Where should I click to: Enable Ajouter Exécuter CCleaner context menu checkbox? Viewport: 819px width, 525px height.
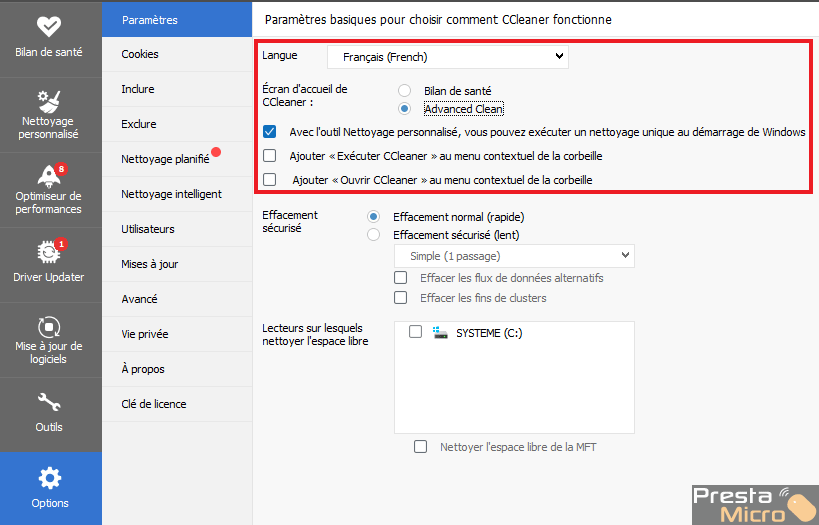pos(270,156)
